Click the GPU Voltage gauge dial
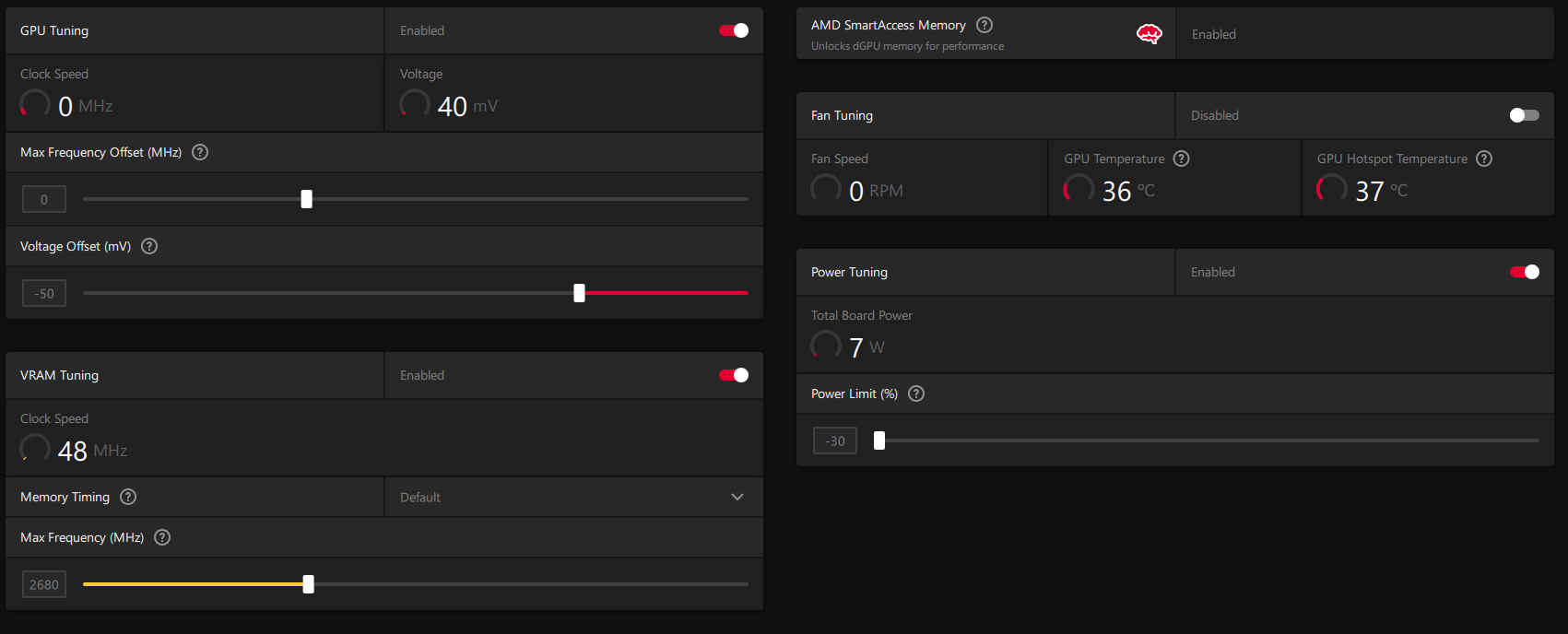This screenshot has width=1568, height=634. click(415, 104)
